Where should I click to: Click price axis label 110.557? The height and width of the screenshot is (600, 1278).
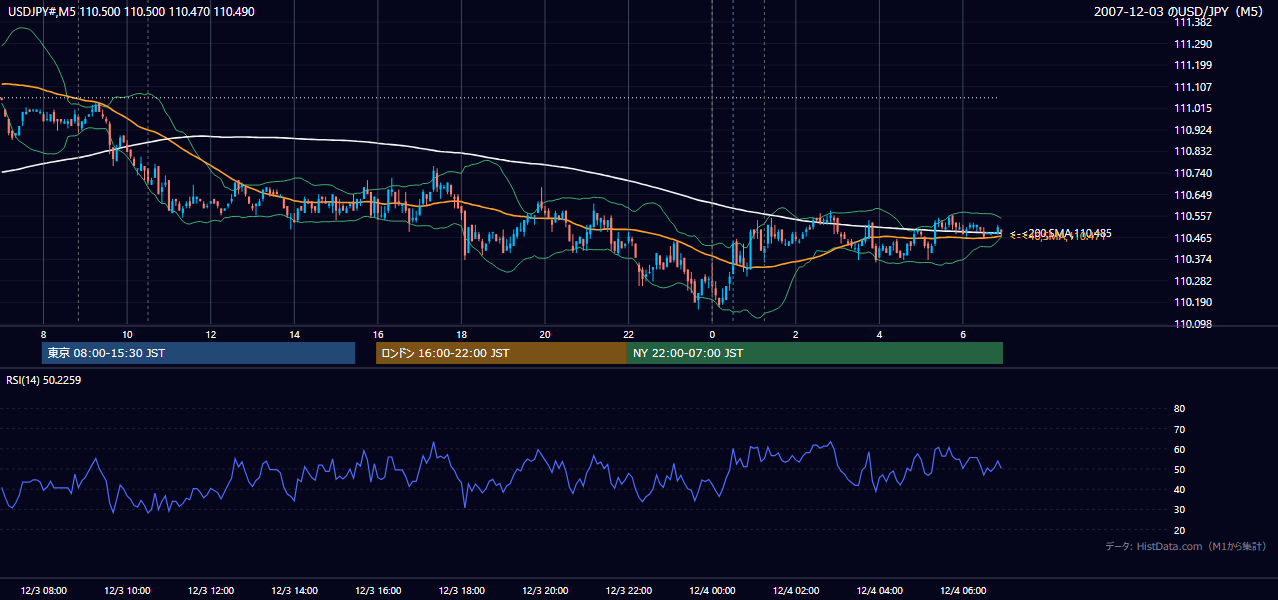[x=1193, y=216]
